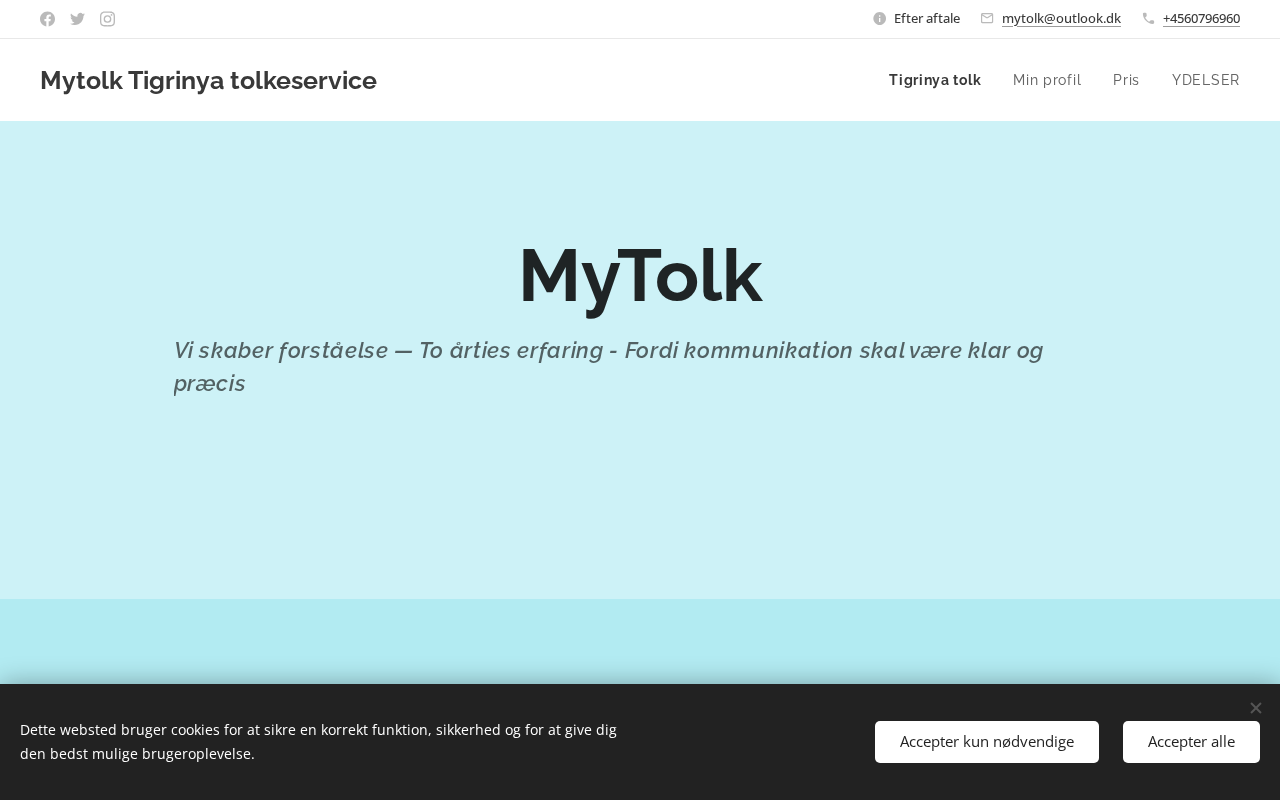
Task: Open the YDELSER menu item
Action: 1206,80
